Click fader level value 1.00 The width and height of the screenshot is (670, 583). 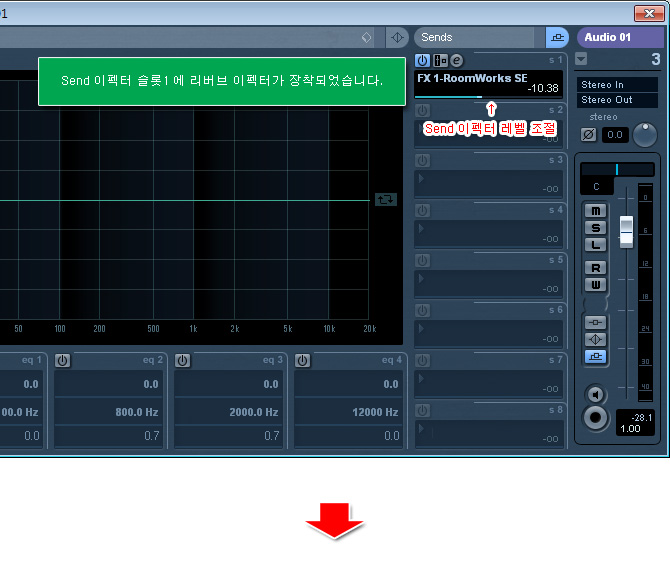tap(631, 429)
